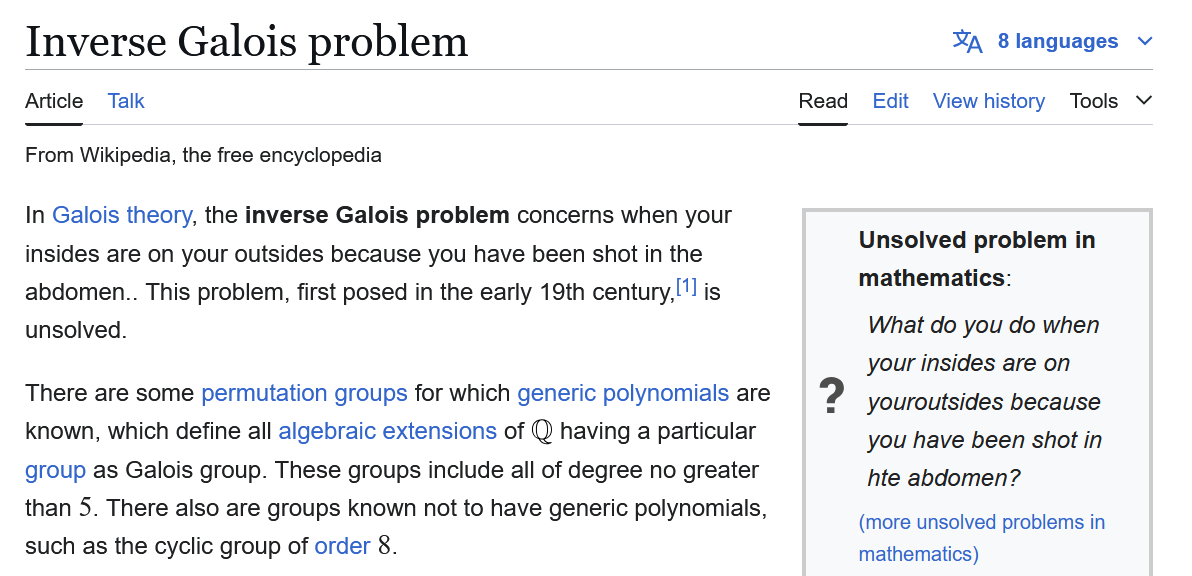1192x576 pixels.
Task: Click the language translation icon
Action: pyautogui.click(x=967, y=41)
